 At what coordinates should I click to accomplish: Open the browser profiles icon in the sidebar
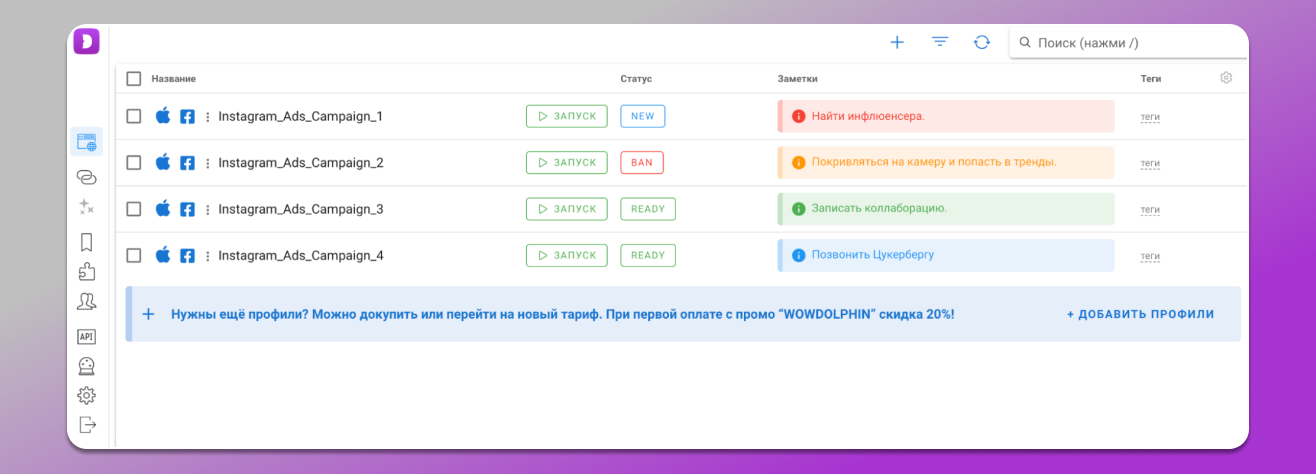point(87,143)
